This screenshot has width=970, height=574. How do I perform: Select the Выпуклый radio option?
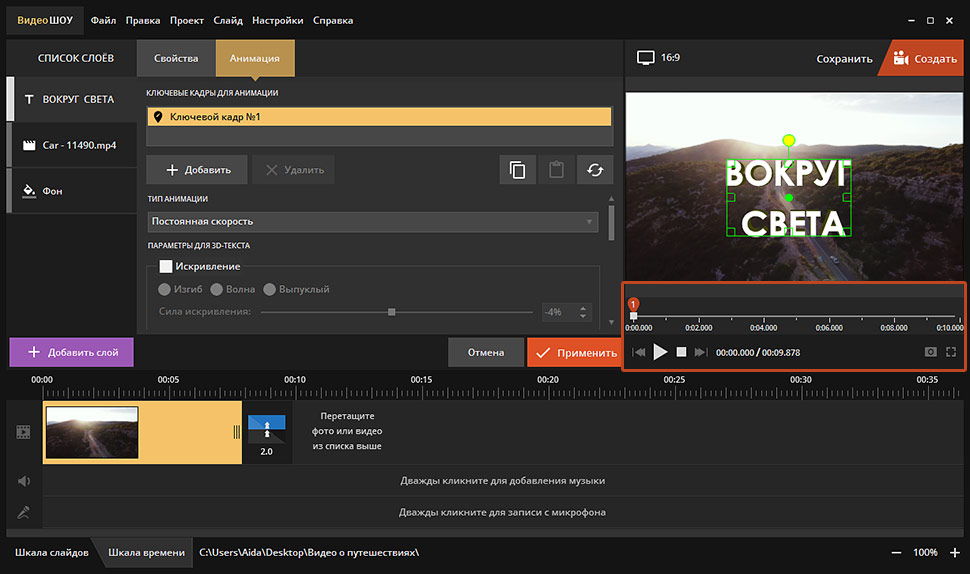click(x=269, y=289)
